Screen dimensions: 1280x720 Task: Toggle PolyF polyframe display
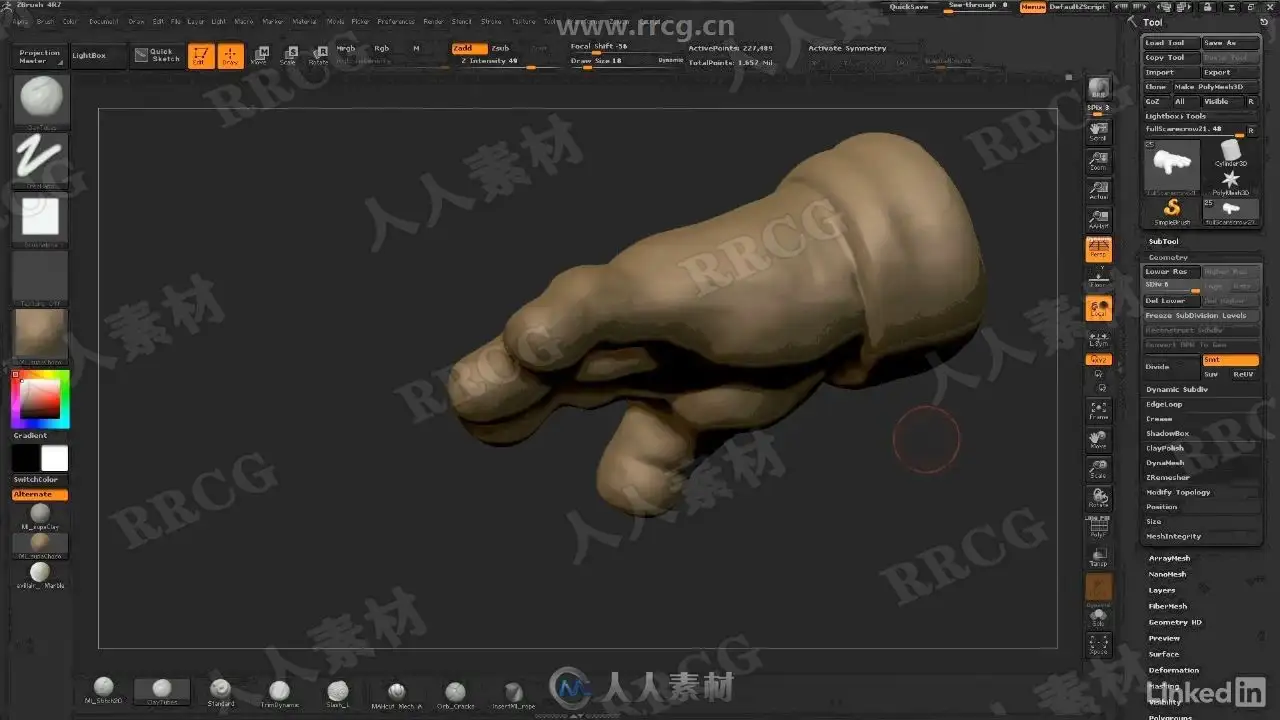click(x=1099, y=528)
